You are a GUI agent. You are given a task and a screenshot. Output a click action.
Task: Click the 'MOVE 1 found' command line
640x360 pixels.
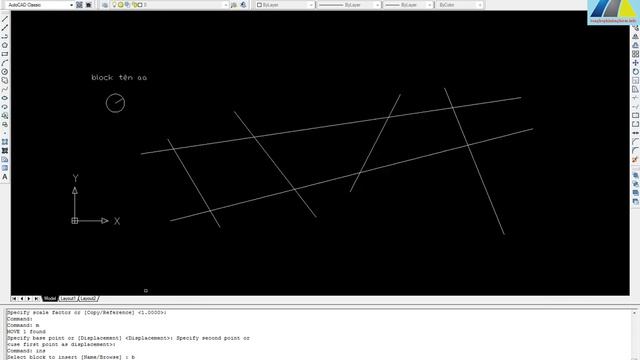click(26, 332)
